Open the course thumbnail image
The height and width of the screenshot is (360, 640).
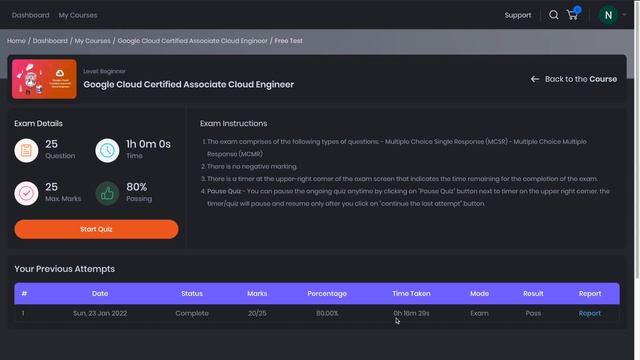tap(44, 79)
